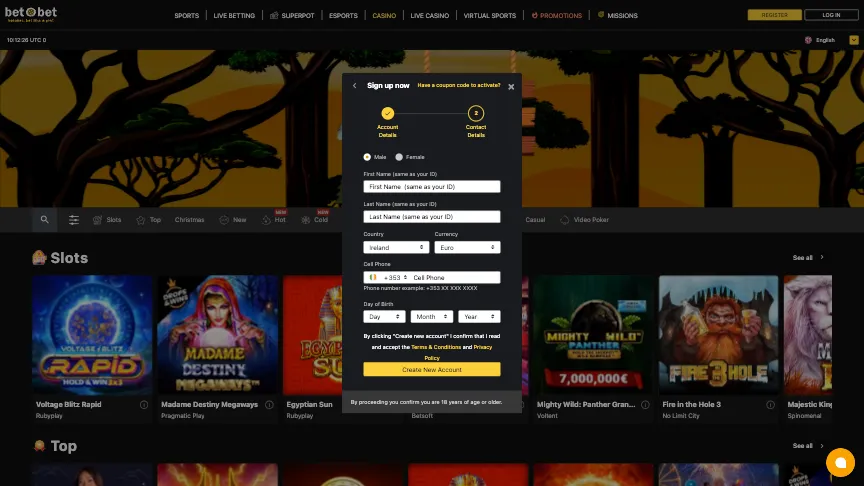Open the Casino menu item
Image resolution: width=864 pixels, height=486 pixels.
[x=384, y=15]
